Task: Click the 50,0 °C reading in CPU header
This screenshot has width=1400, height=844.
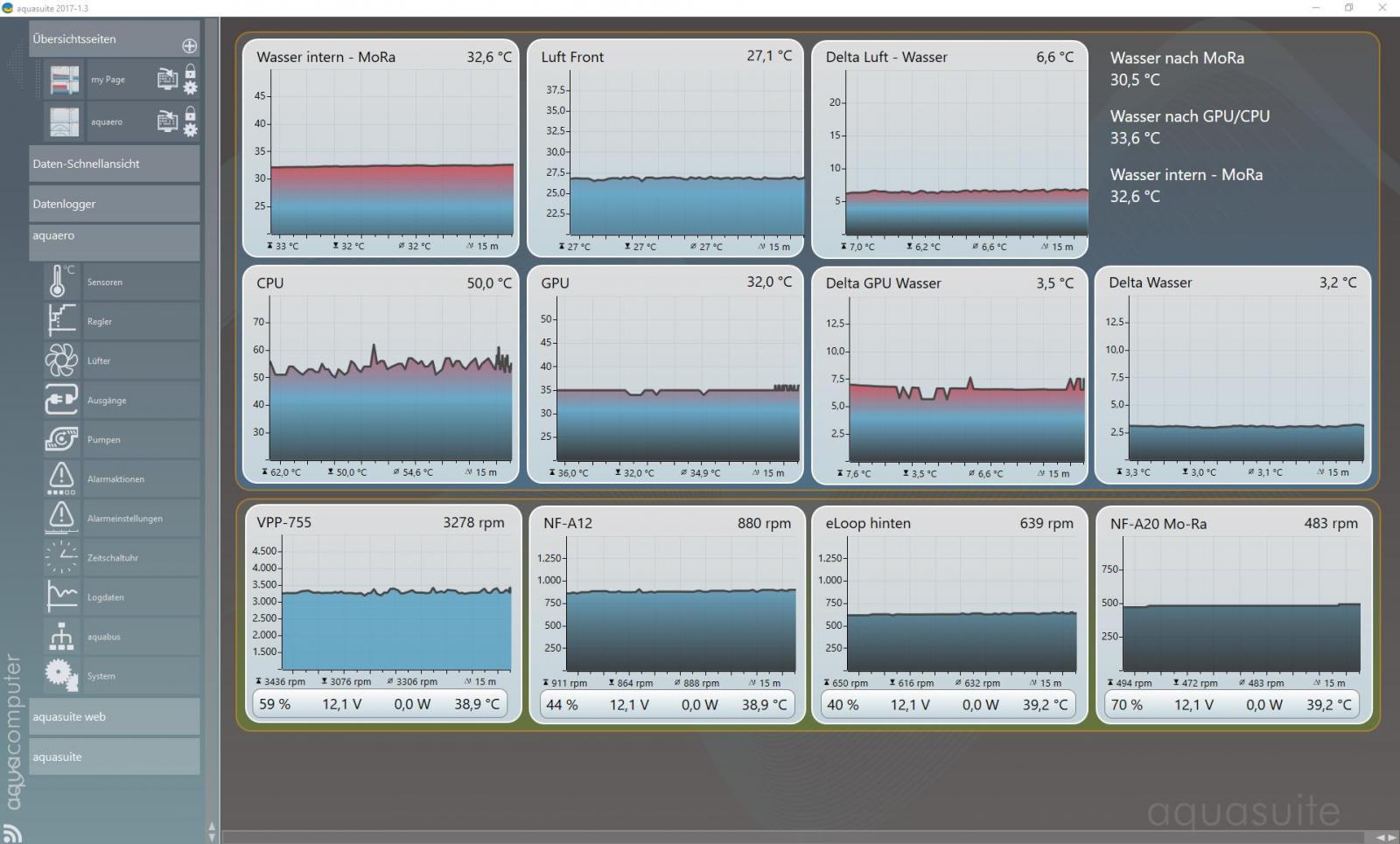Action: pyautogui.click(x=489, y=283)
